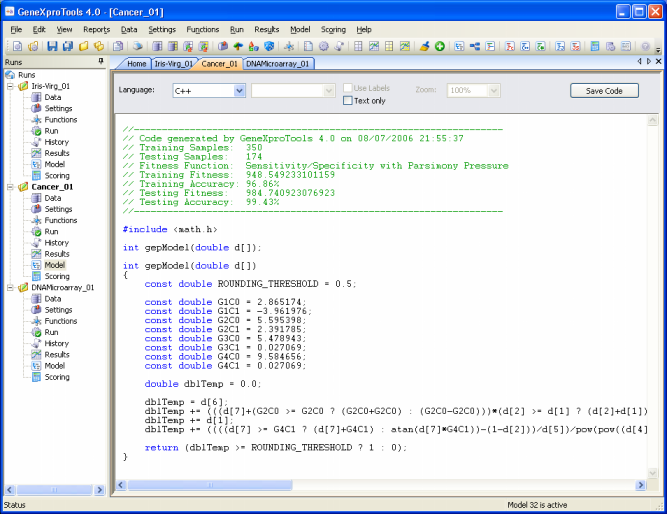Viewport: 667px width, 514px height.
Task: Open the Reports menu
Action: coord(97,29)
